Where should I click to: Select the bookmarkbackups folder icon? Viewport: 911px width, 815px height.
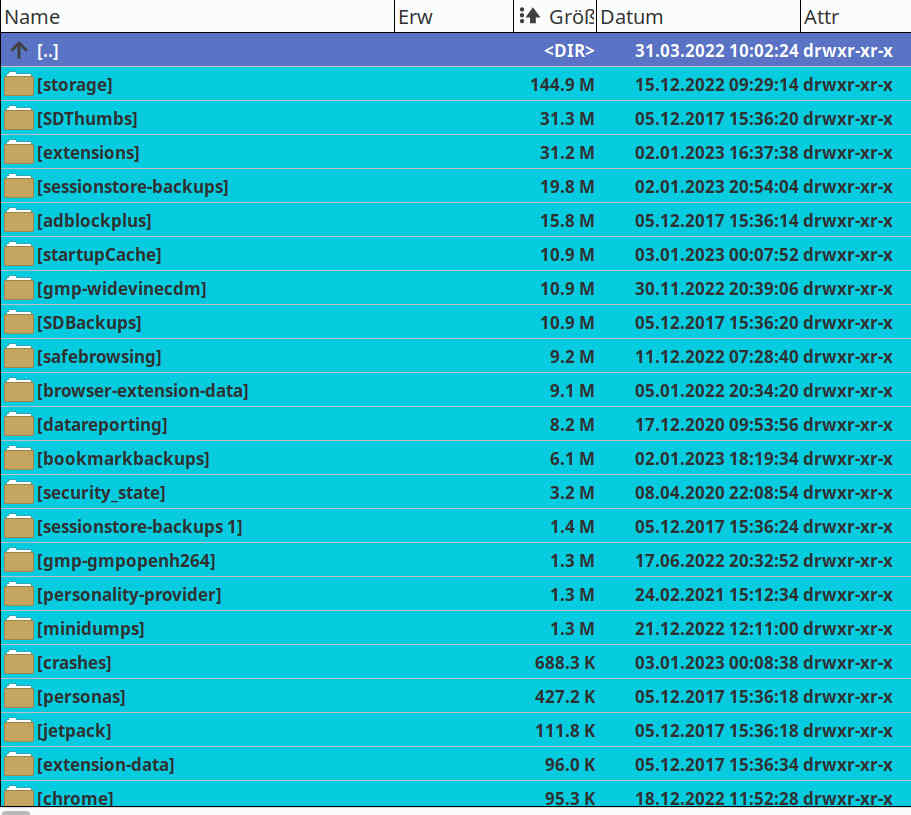click(18, 459)
